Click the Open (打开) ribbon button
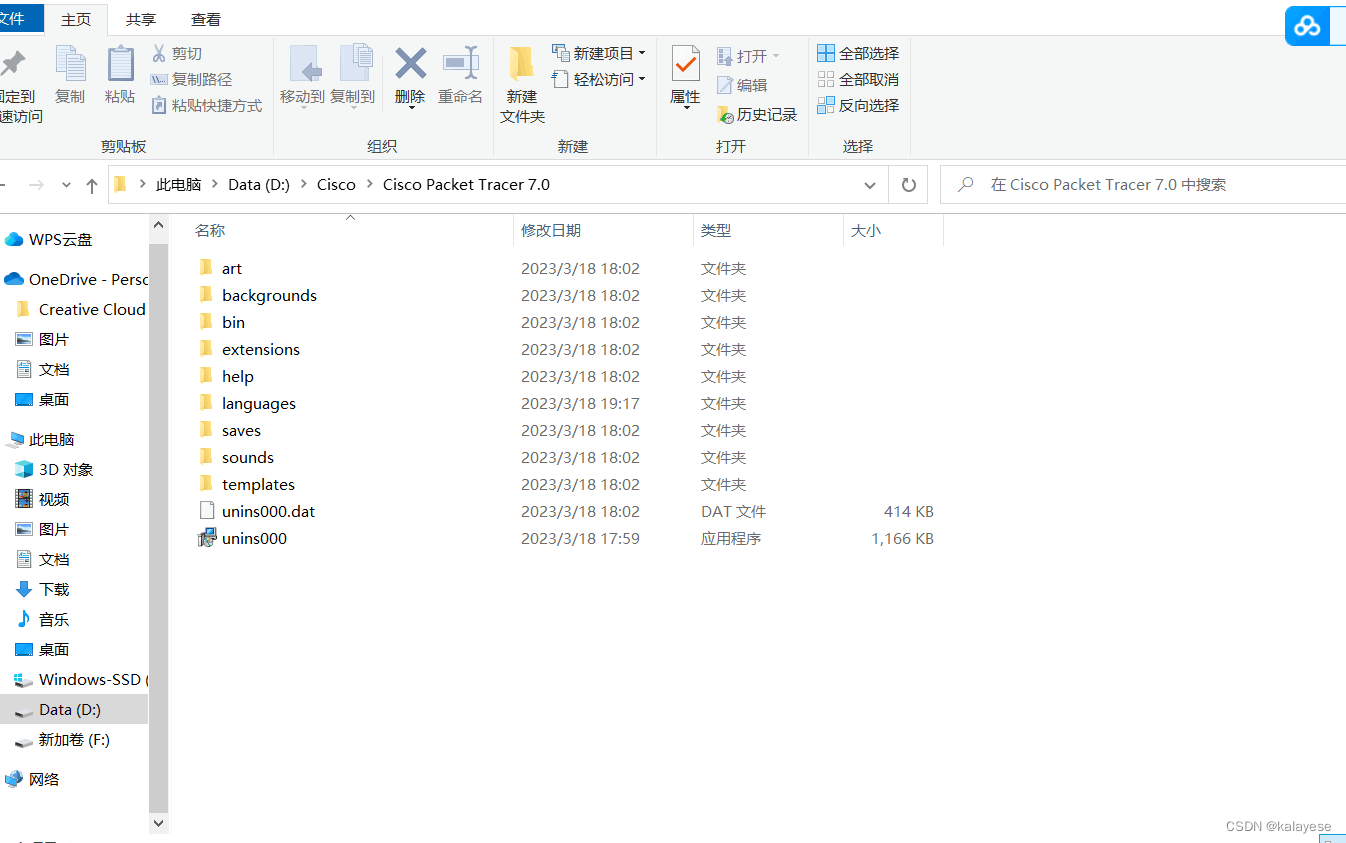Image resolution: width=1346 pixels, height=843 pixels. (748, 56)
